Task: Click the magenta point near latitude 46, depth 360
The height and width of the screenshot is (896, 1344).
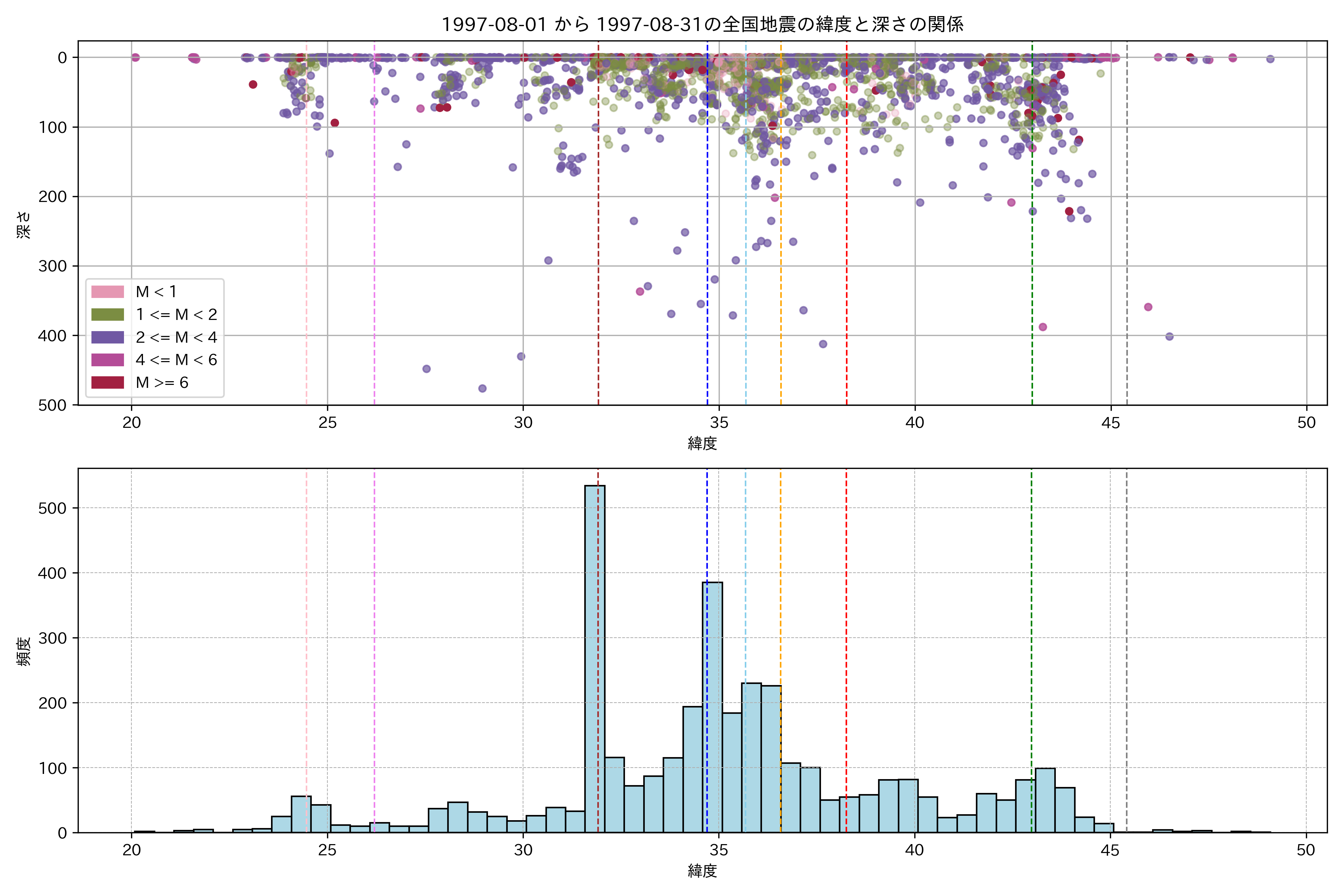Action: tap(1148, 307)
